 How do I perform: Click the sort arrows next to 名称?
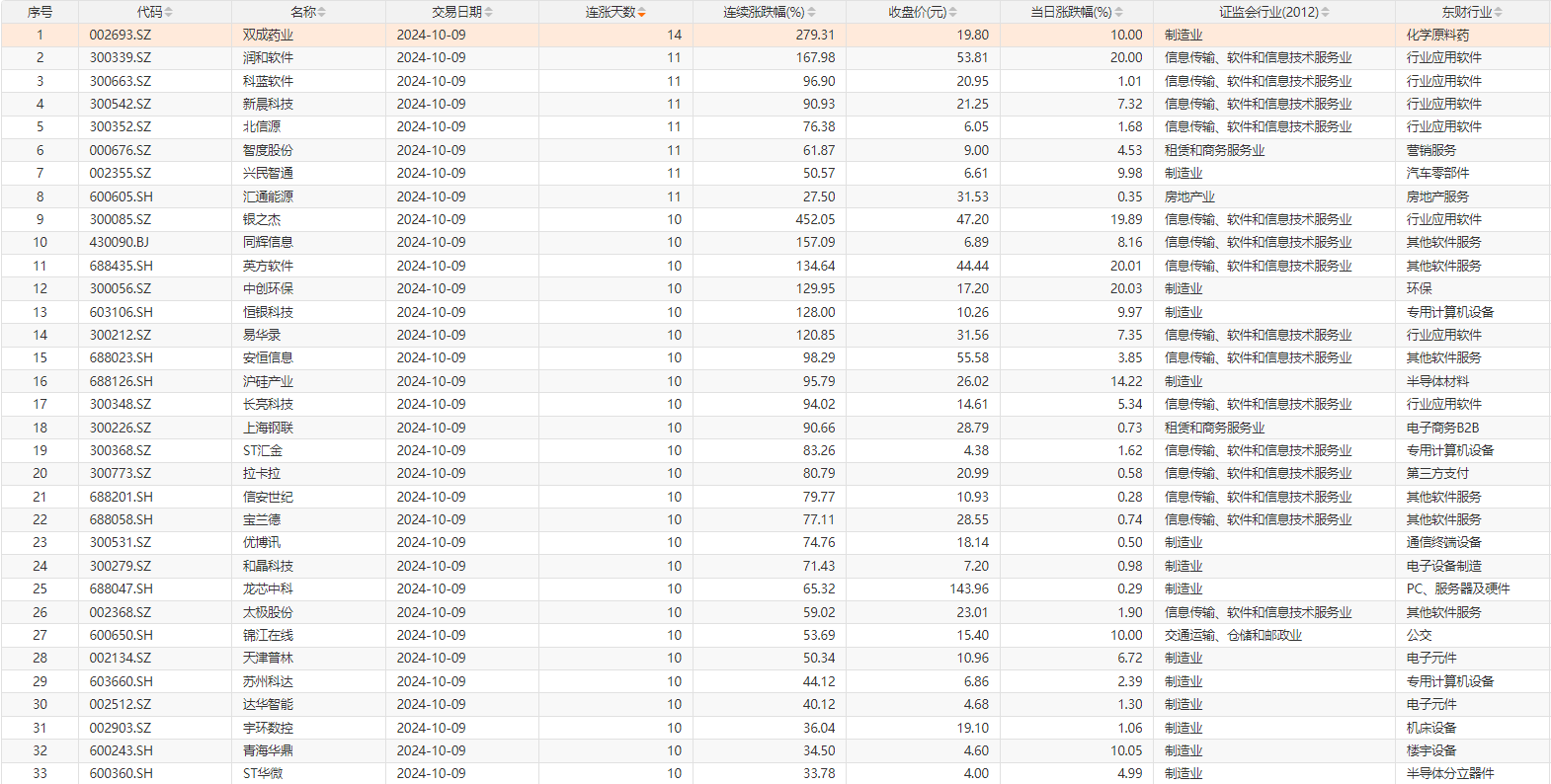(322, 12)
